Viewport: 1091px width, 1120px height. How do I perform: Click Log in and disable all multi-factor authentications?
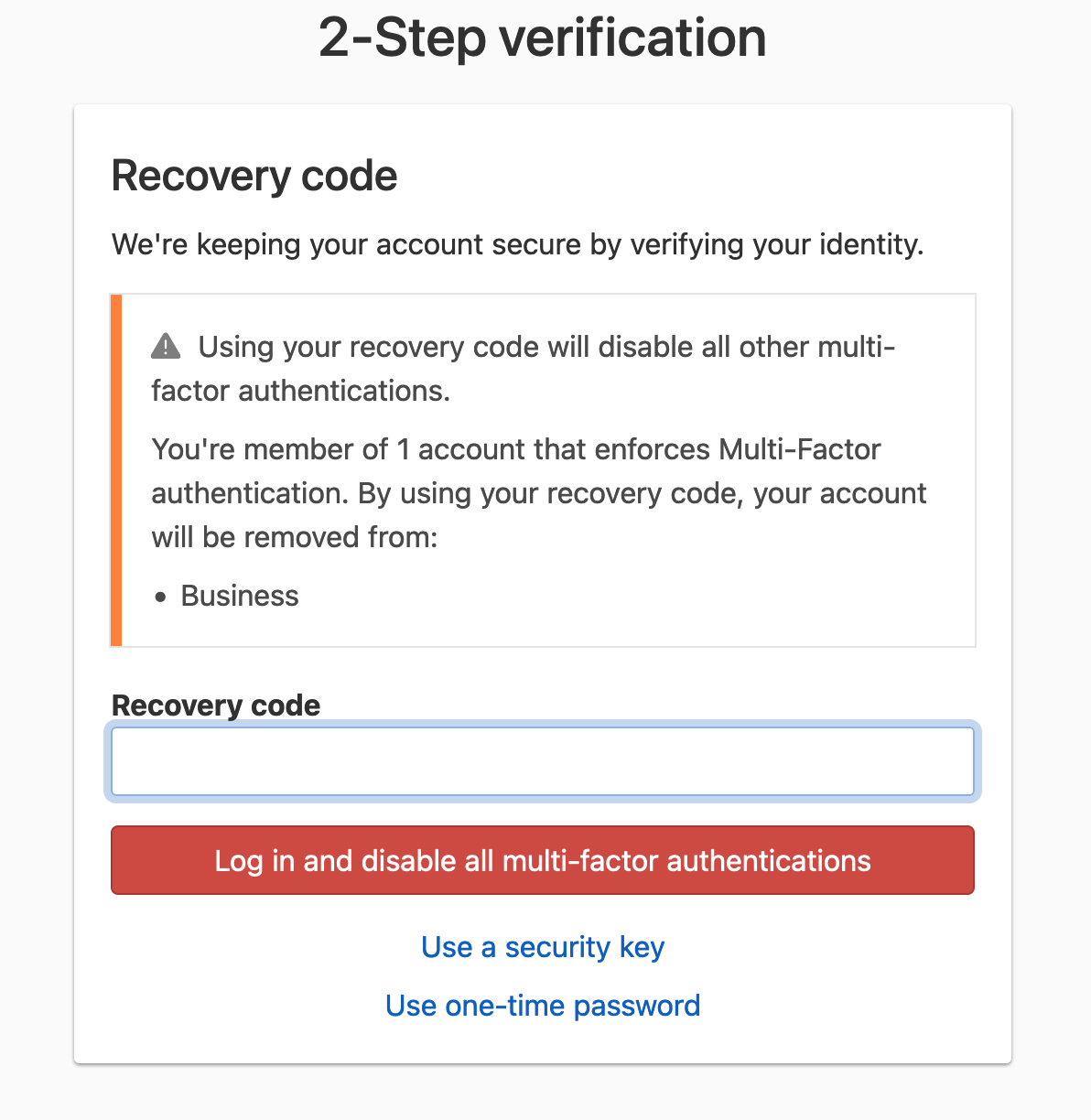click(543, 860)
